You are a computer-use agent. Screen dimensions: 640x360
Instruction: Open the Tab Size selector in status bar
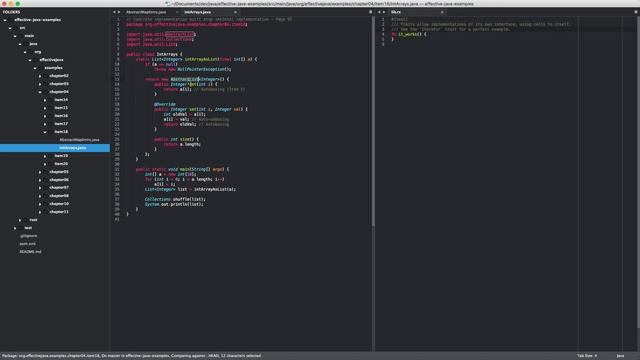[x=587, y=356]
